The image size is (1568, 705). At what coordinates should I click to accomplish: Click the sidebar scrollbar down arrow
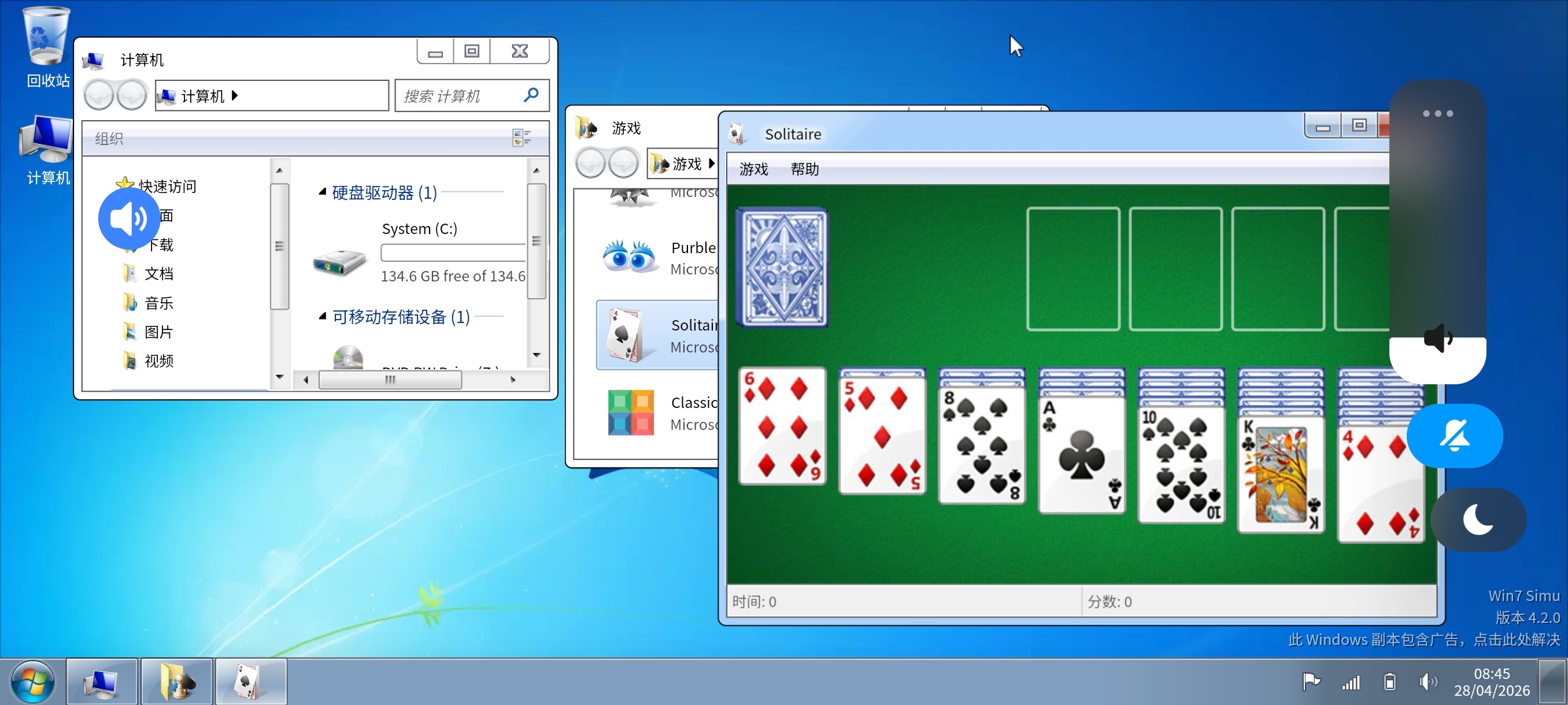(279, 377)
